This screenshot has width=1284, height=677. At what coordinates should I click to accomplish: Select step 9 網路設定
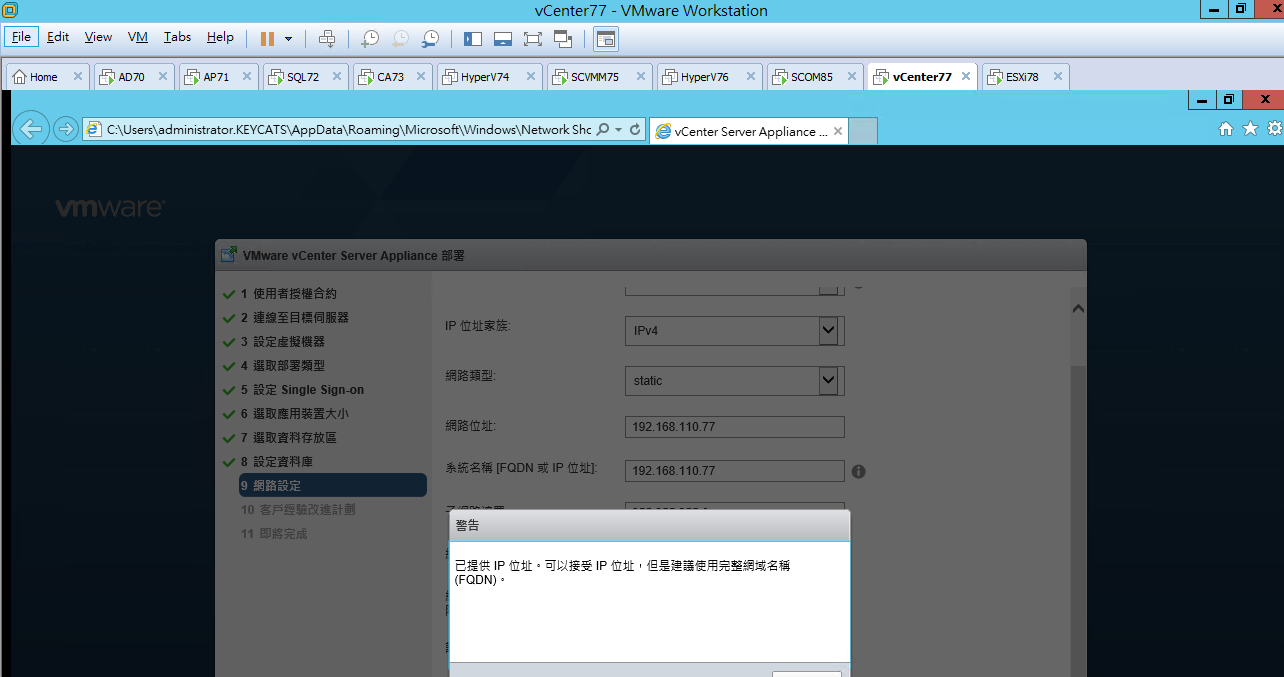332,486
